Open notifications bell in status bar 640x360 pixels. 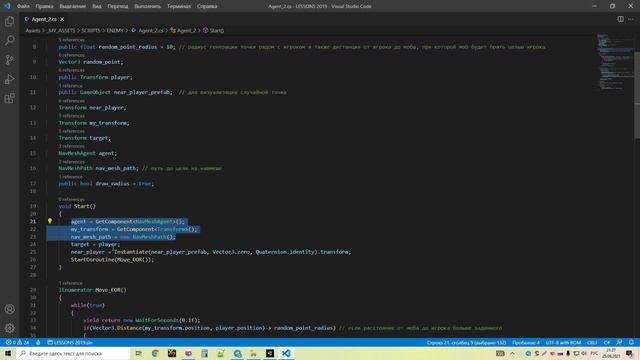pos(631,342)
